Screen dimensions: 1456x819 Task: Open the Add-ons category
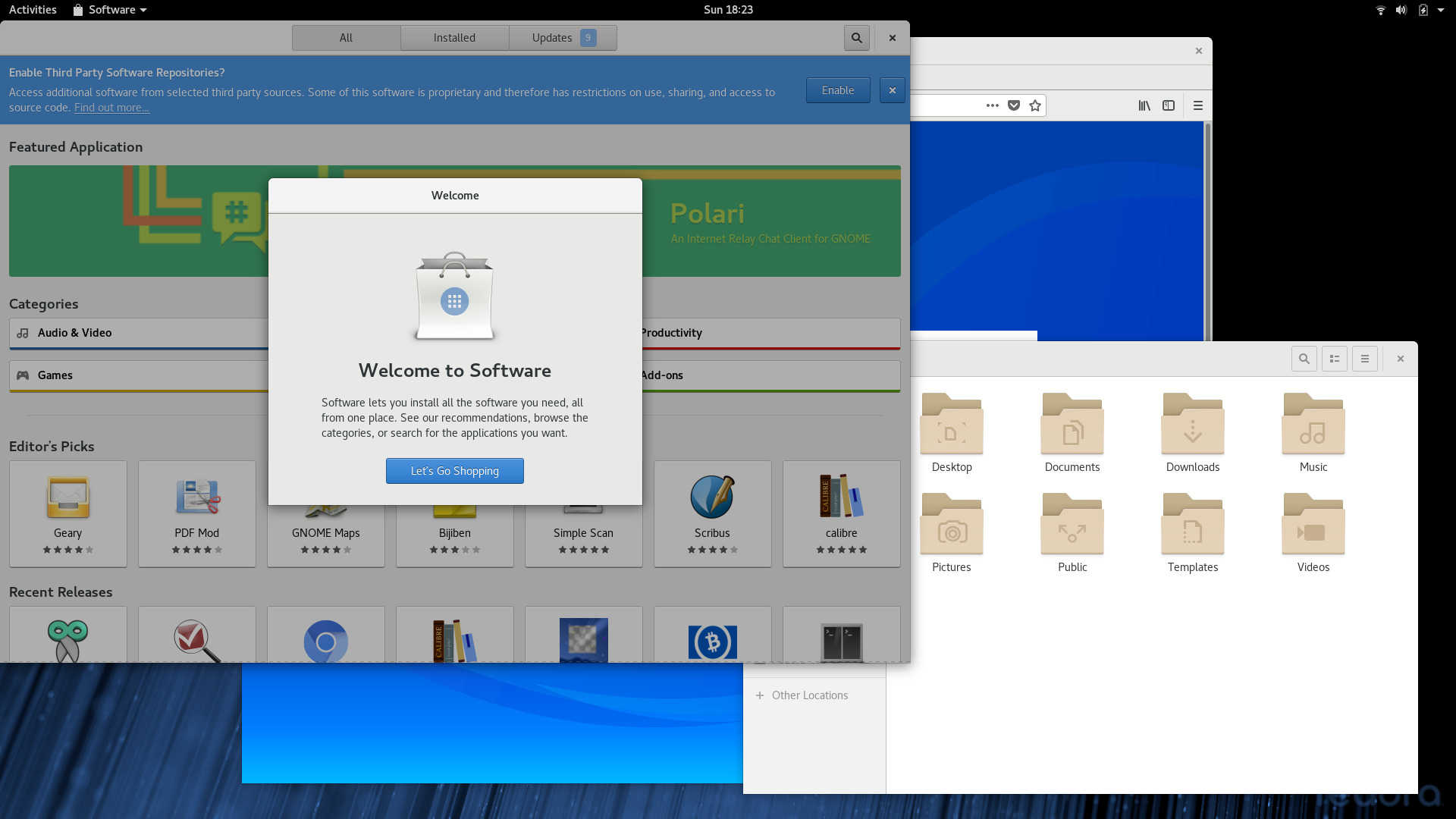(x=771, y=376)
